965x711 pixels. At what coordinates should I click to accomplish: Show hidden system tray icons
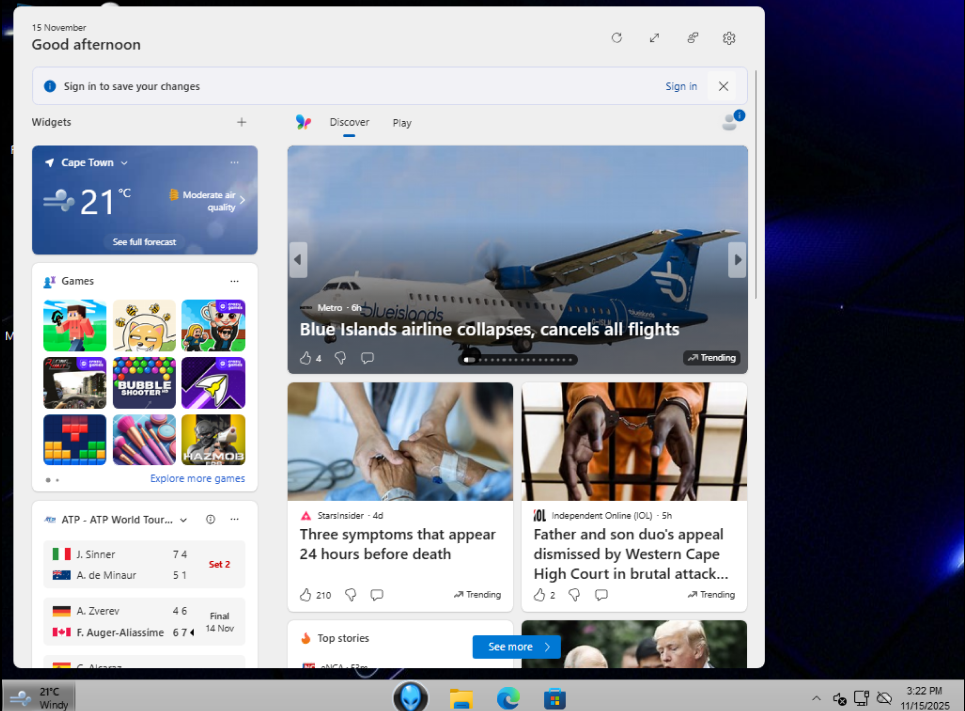click(x=816, y=698)
